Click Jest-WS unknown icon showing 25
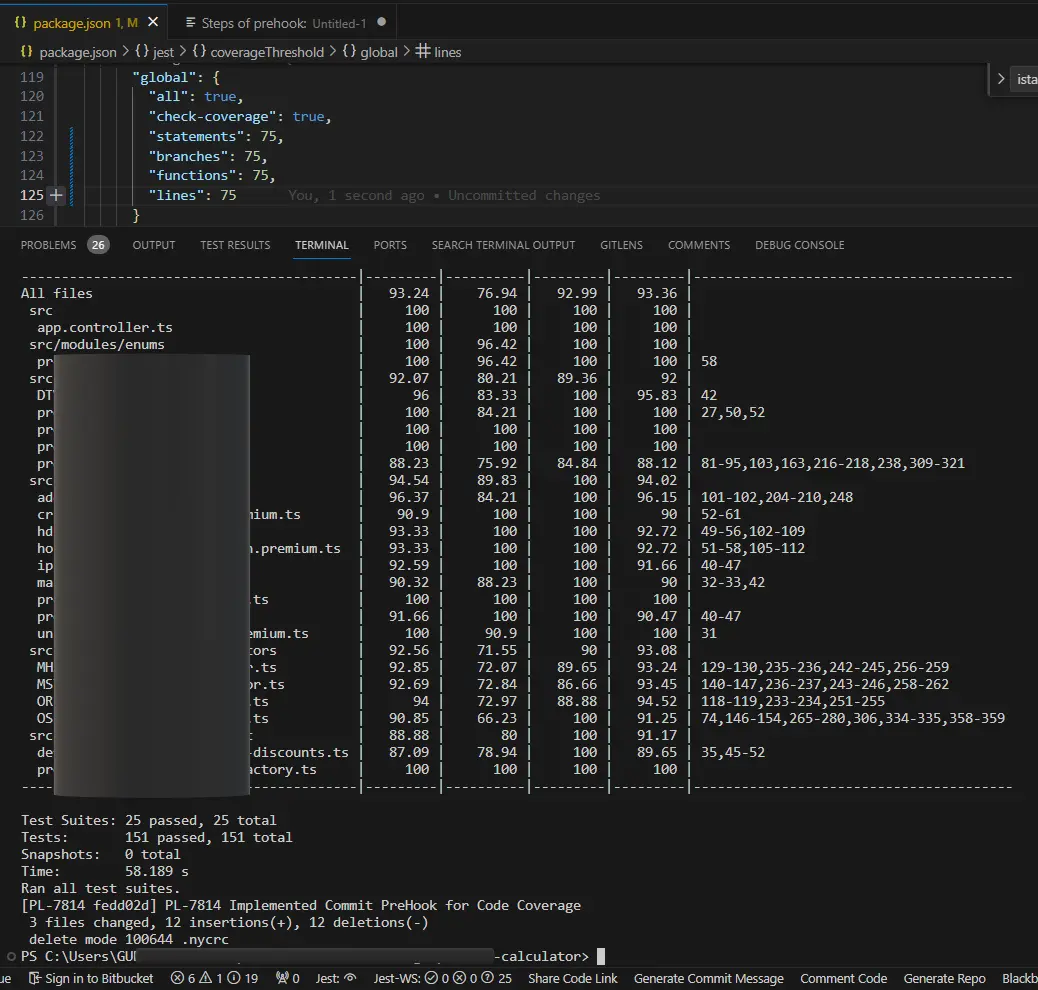1038x990 pixels. [x=488, y=978]
